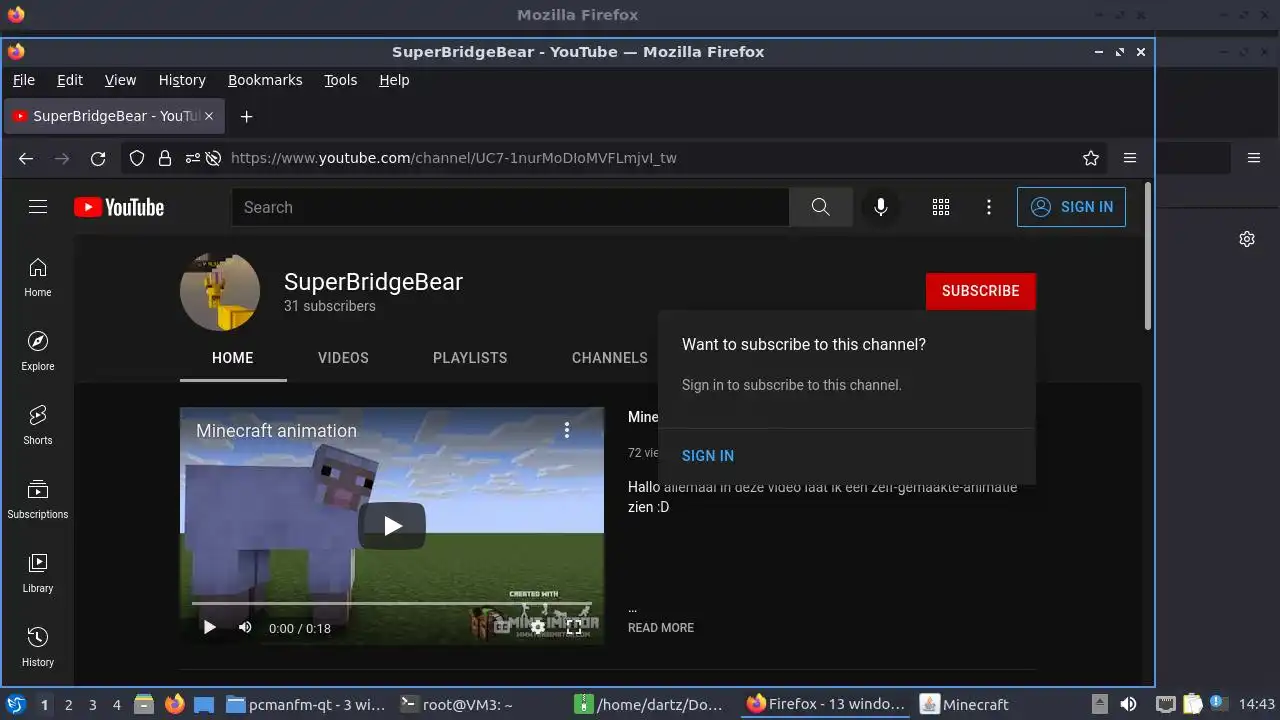Open the History menu

[182, 80]
